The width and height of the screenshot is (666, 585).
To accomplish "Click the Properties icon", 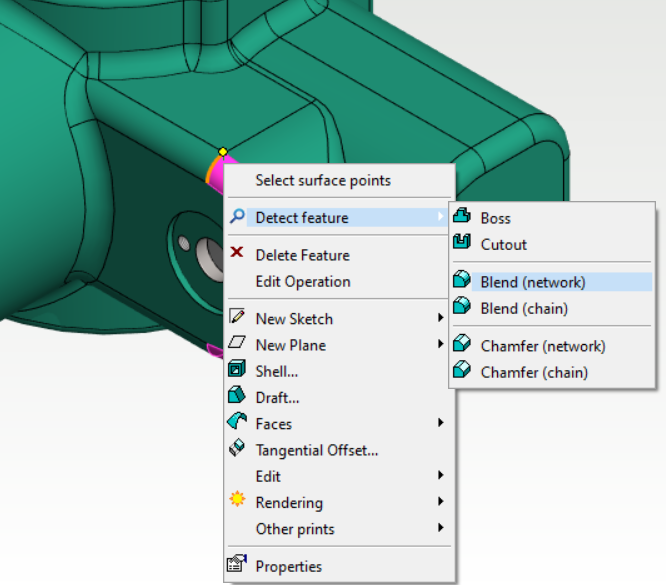I will point(237,566).
